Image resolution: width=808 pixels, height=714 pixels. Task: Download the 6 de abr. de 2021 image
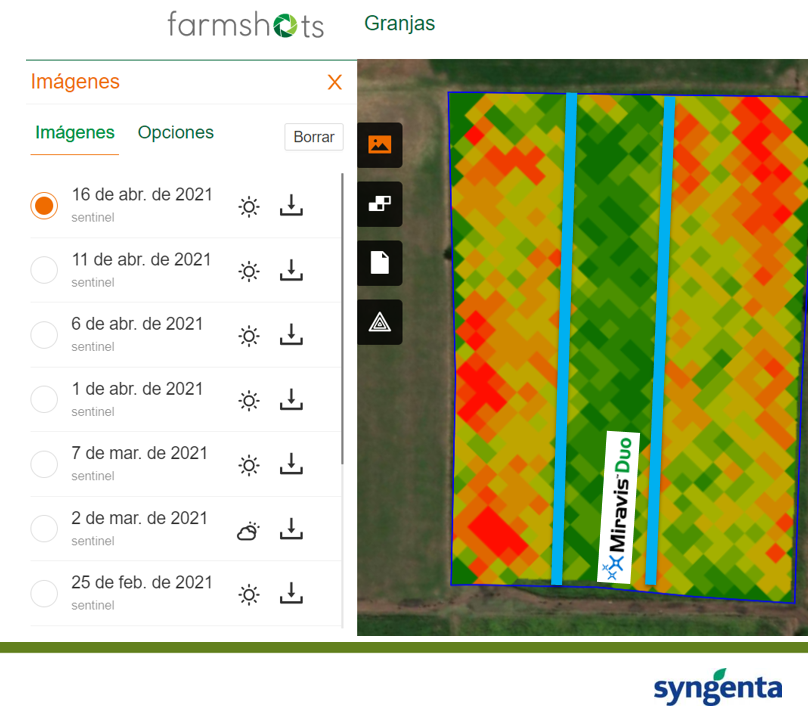291,334
